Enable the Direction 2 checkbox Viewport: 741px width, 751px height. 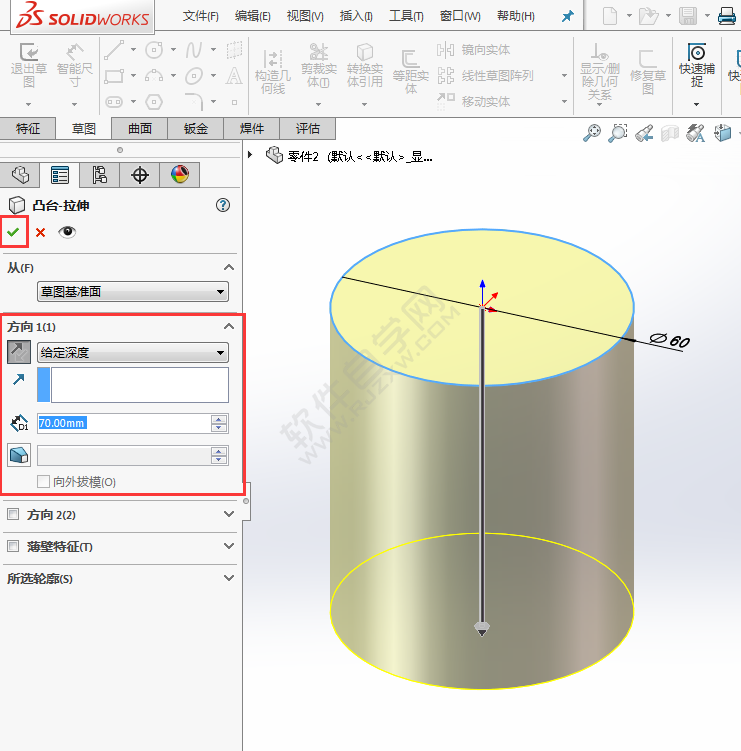coord(13,515)
